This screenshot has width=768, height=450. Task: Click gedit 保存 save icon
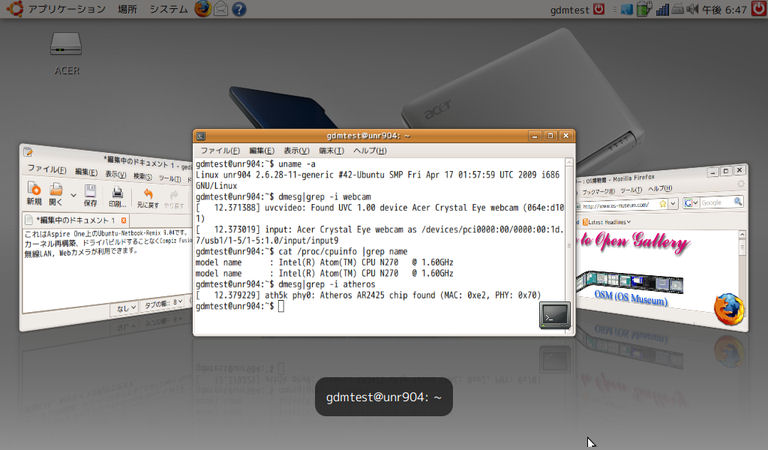(x=90, y=196)
